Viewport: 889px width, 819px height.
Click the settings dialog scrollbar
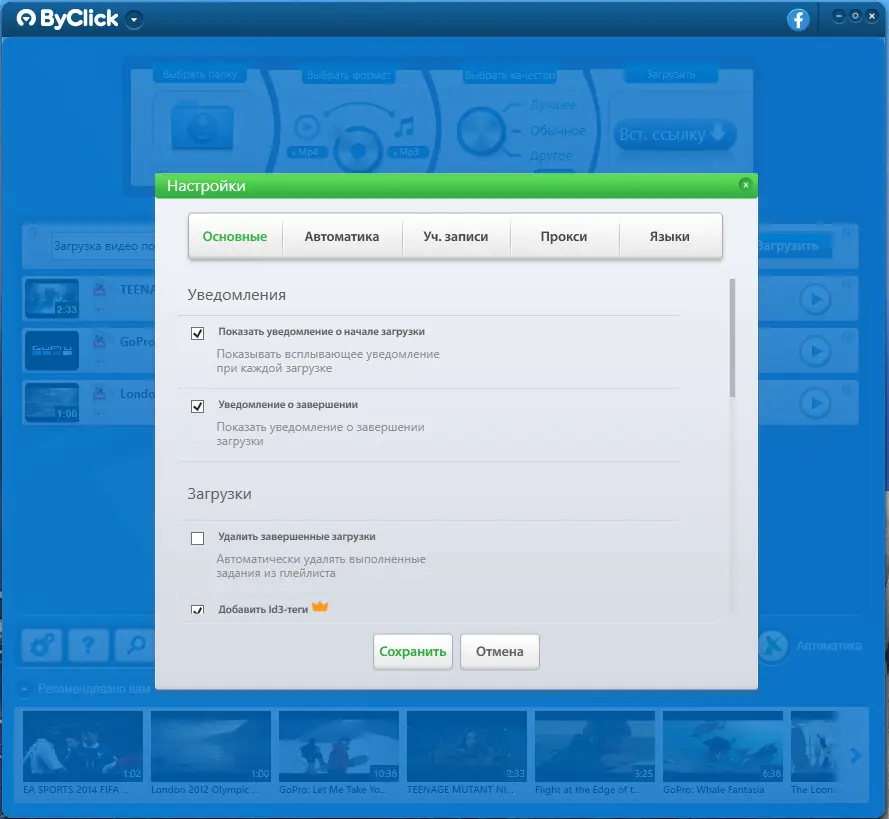732,338
